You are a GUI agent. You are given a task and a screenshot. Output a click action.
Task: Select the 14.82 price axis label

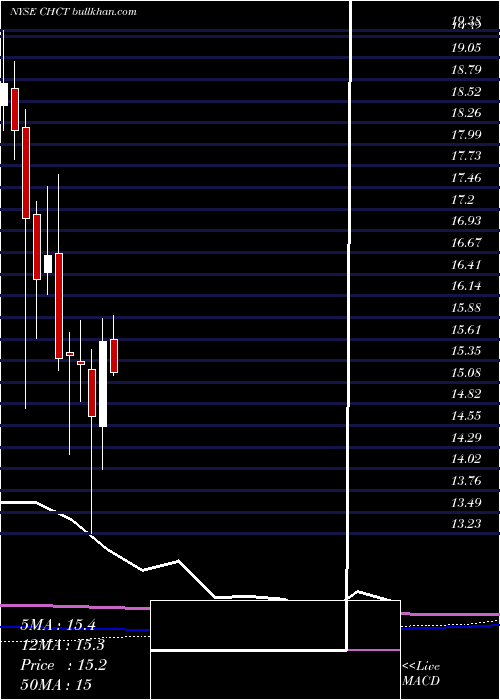pyautogui.click(x=466, y=394)
